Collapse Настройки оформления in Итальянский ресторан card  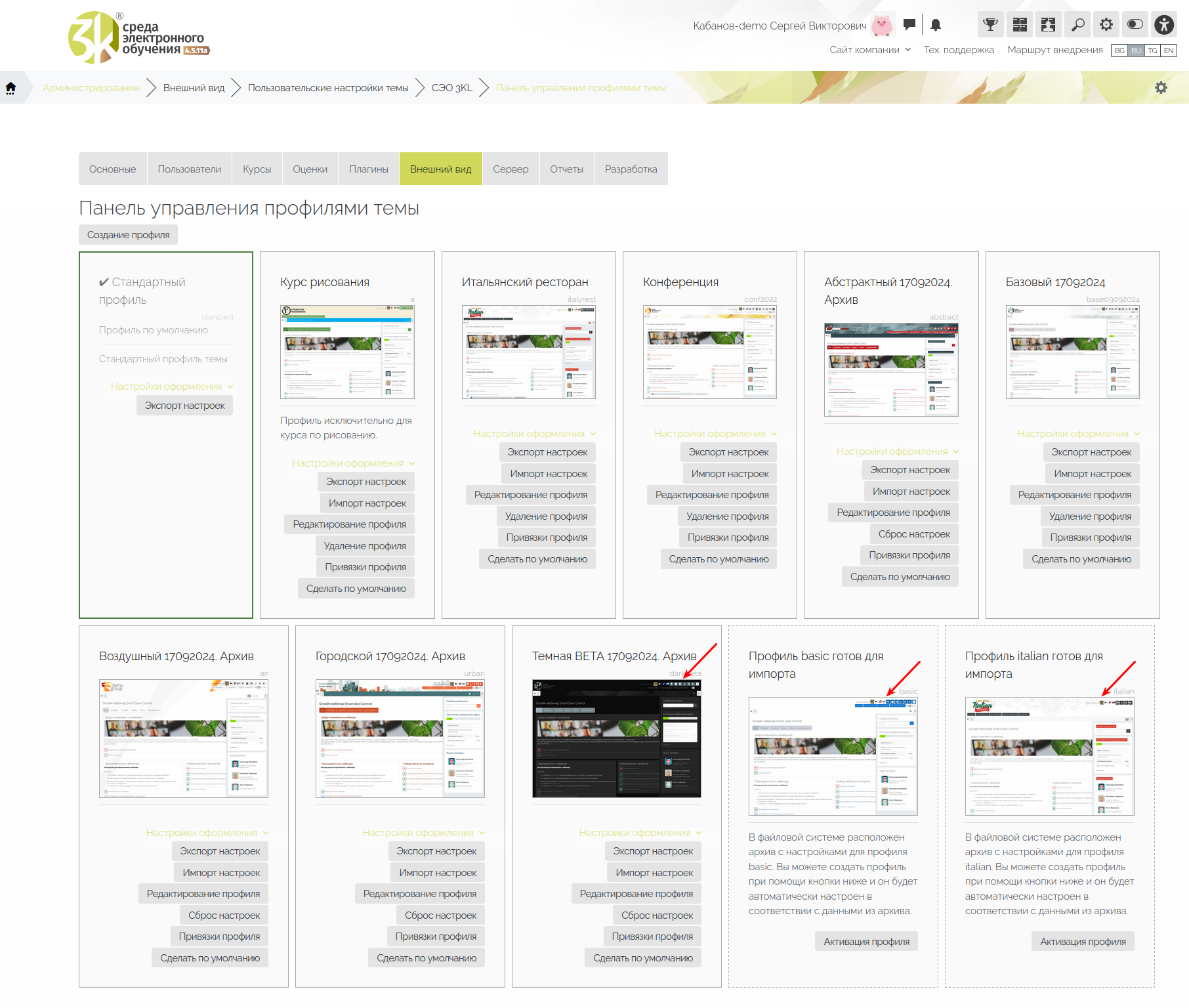point(534,434)
